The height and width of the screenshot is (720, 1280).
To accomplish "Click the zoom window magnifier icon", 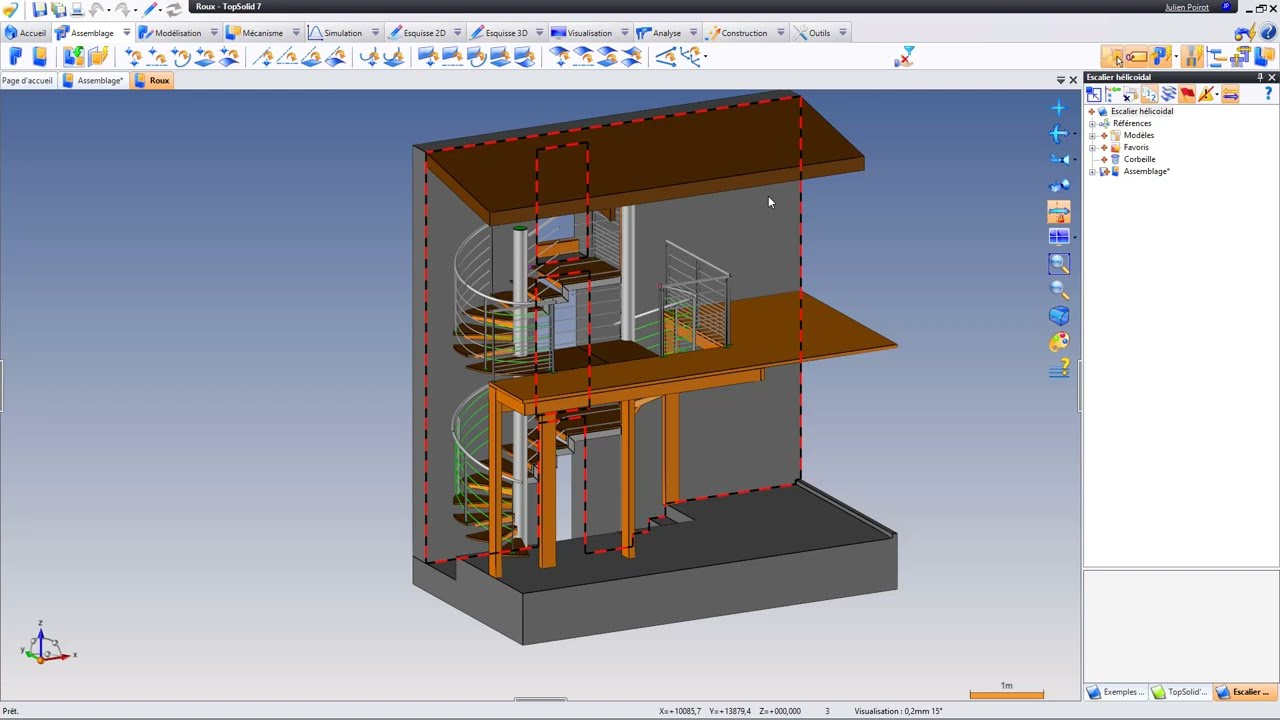I will coord(1059,264).
